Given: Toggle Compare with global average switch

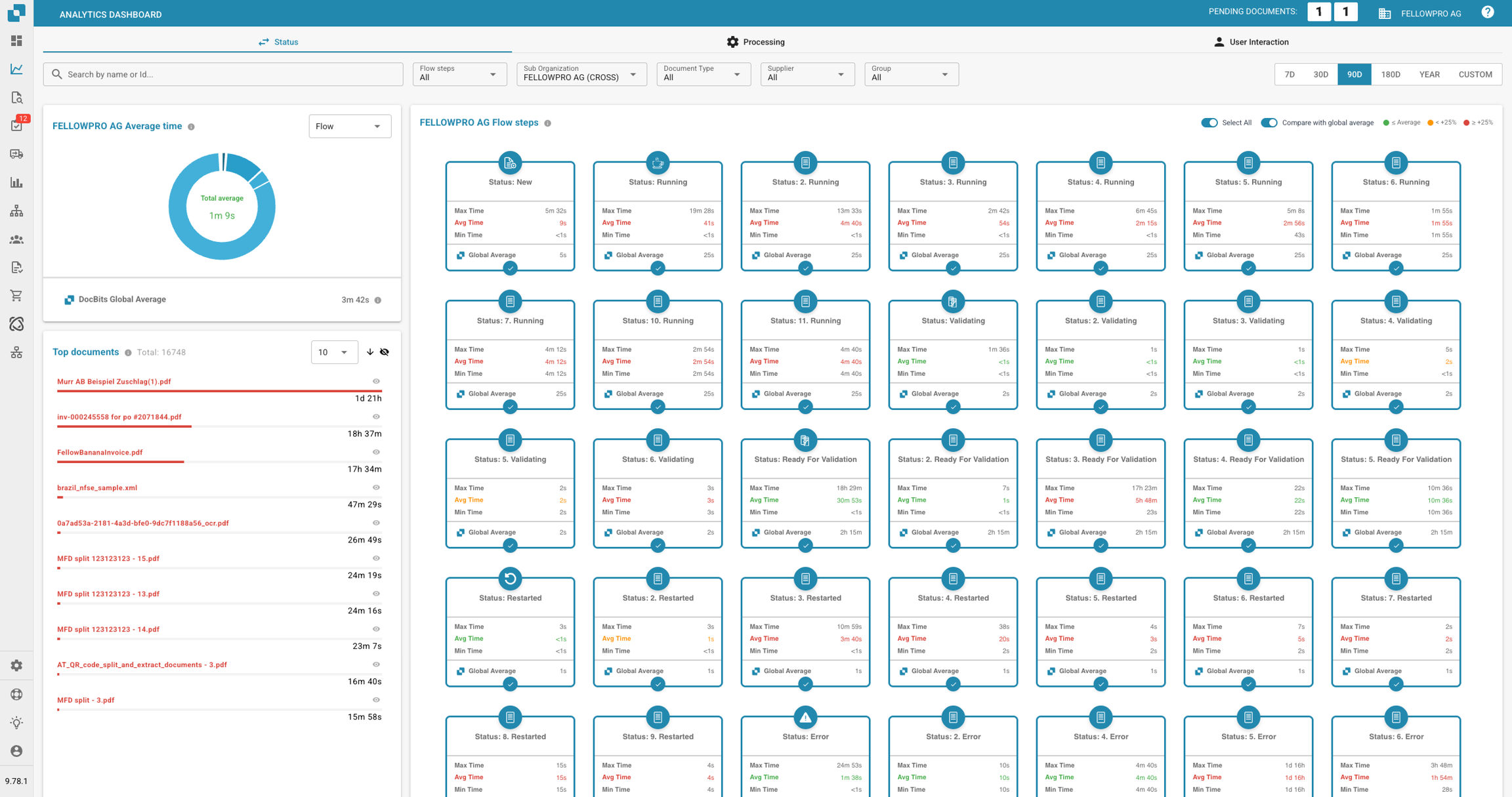Looking at the screenshot, I should (1269, 123).
